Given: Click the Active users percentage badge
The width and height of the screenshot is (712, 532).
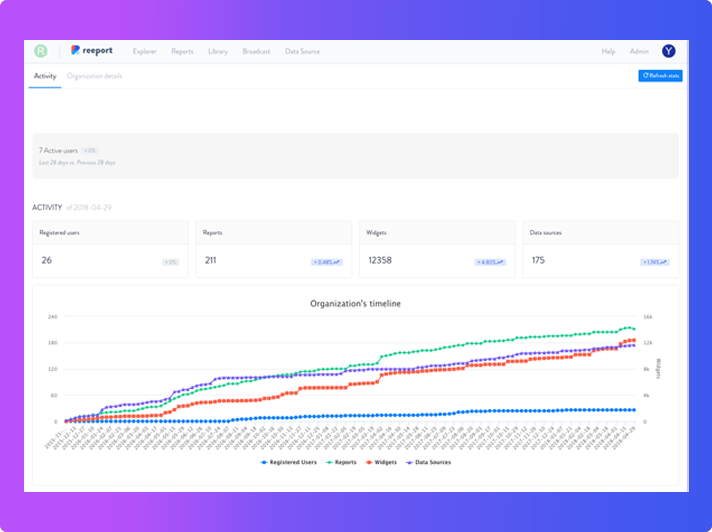Looking at the screenshot, I should 89,151.
